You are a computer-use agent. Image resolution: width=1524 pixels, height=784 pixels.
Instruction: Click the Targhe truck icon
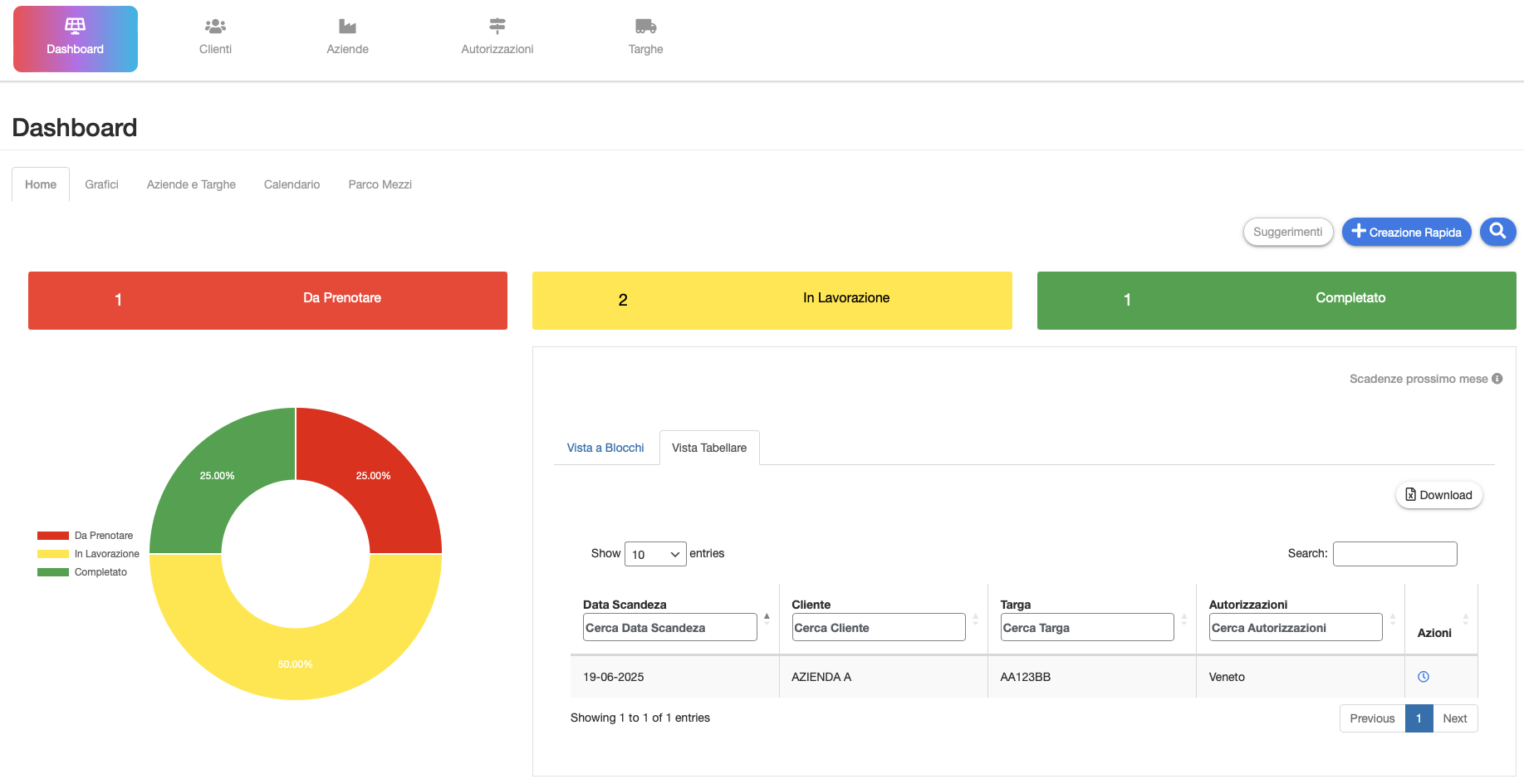[x=645, y=27]
